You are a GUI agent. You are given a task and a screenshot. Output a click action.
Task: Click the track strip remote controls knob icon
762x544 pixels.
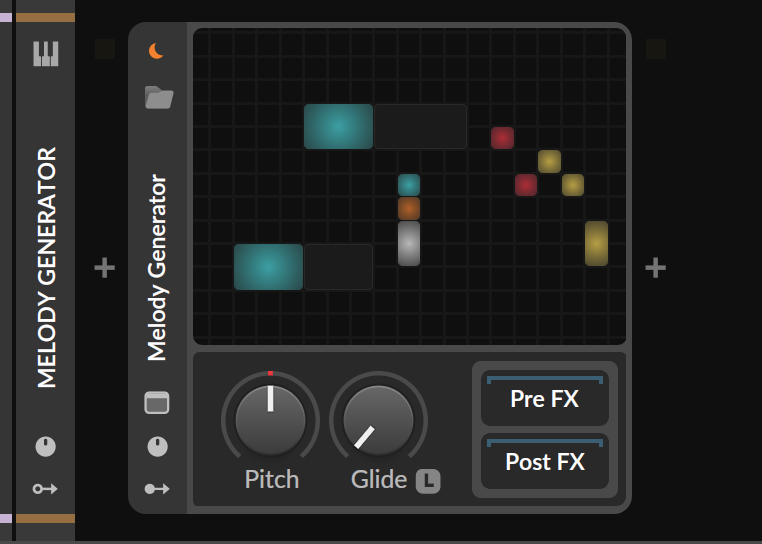point(46,446)
